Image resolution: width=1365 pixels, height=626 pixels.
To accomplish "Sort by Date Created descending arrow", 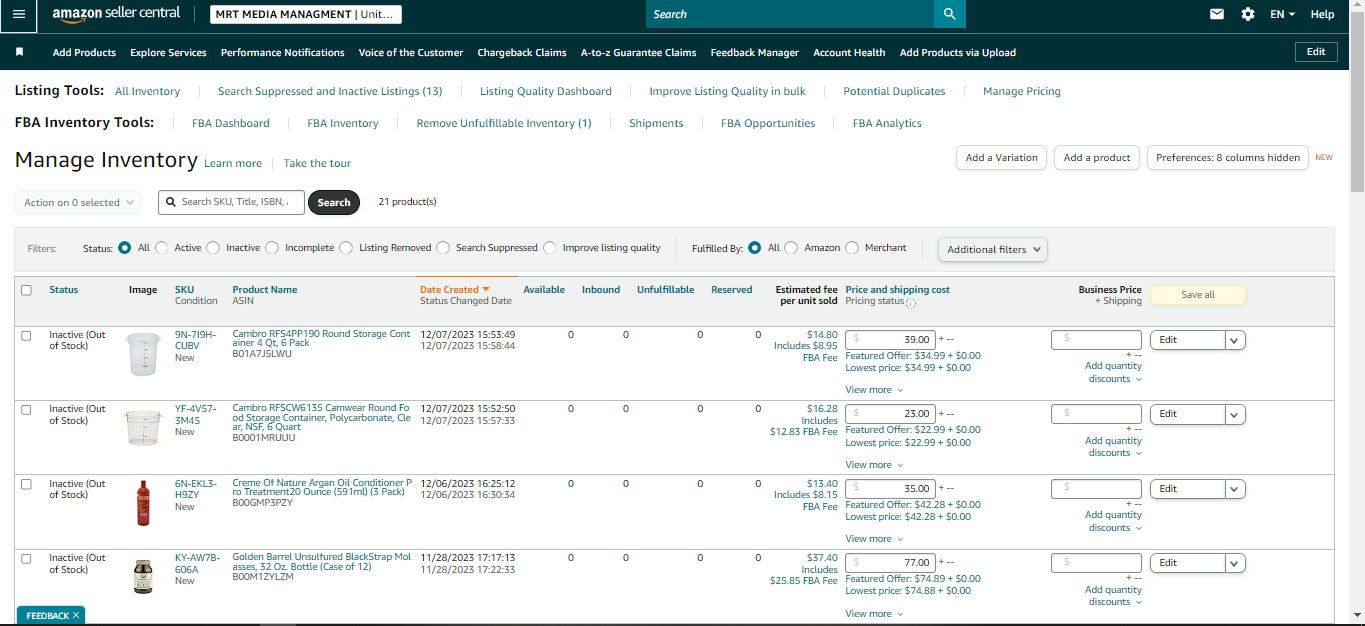I will tap(486, 290).
